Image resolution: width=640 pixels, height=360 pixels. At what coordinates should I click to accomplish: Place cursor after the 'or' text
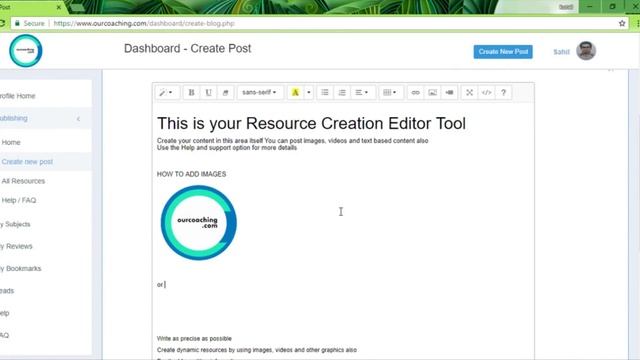164,284
